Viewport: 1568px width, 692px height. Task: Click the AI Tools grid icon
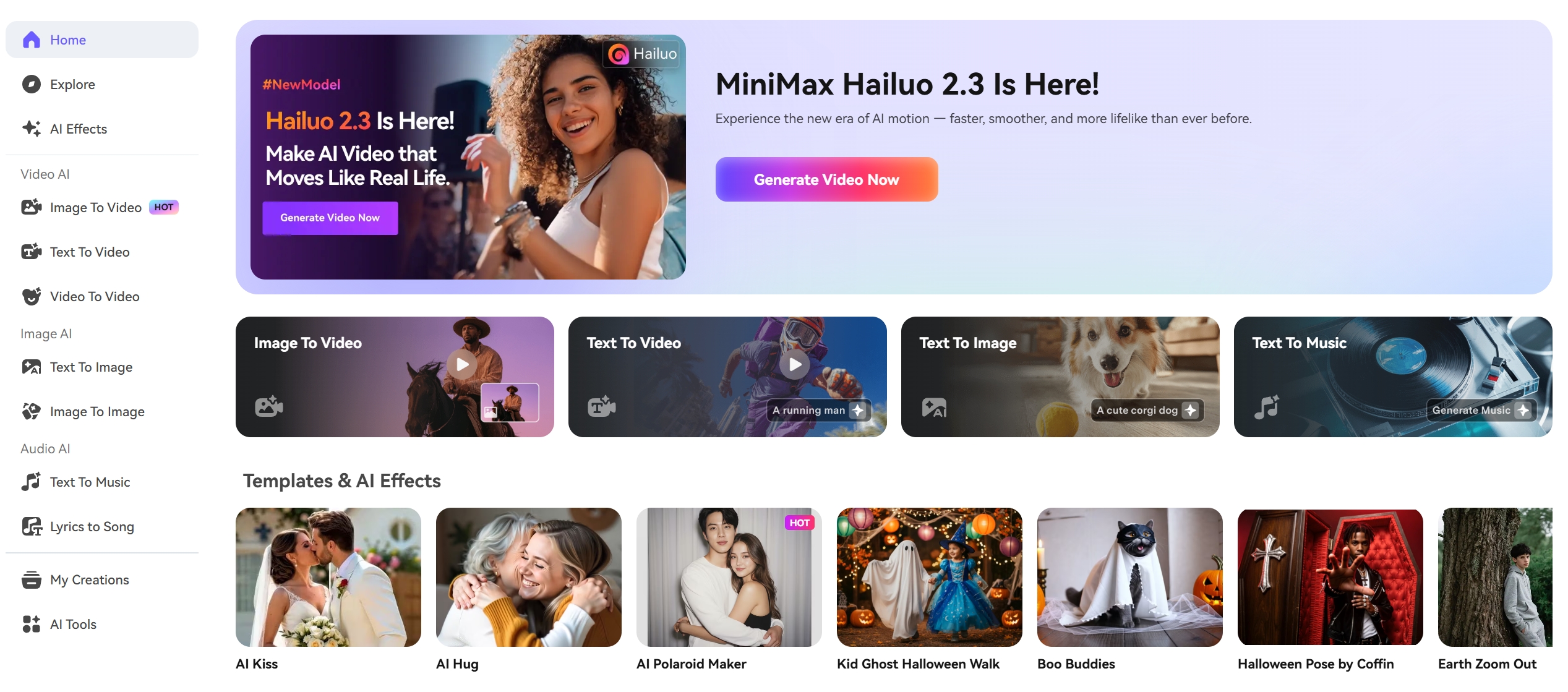[32, 624]
